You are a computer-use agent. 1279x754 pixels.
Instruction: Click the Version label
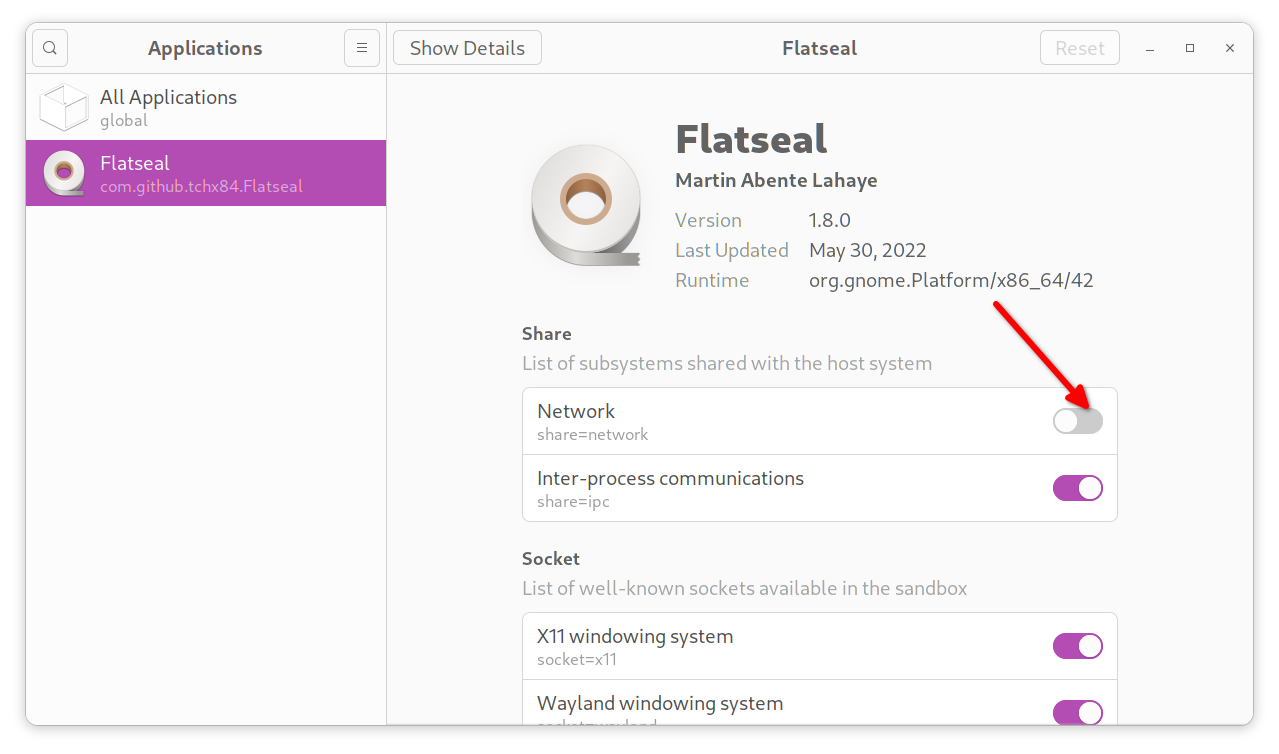(708, 220)
